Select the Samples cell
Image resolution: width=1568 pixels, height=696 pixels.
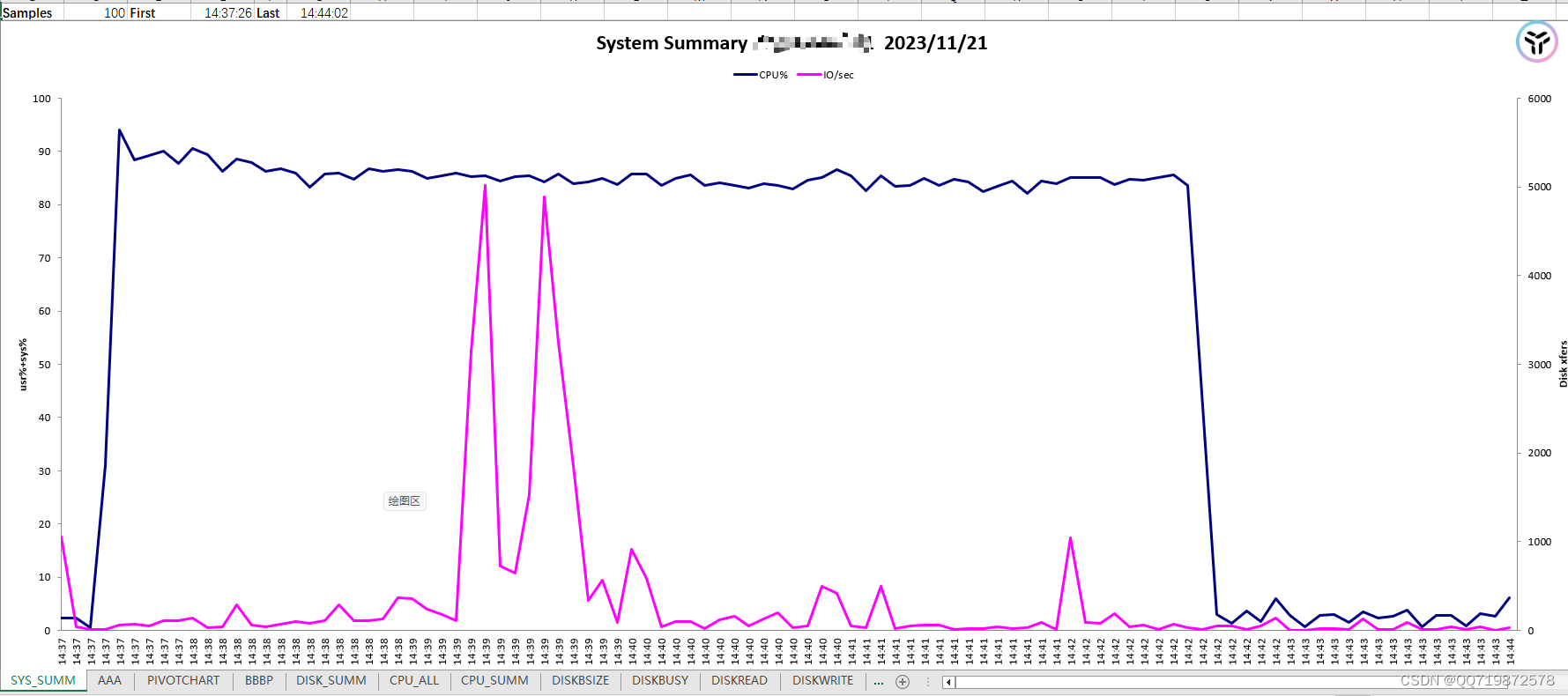(32, 13)
